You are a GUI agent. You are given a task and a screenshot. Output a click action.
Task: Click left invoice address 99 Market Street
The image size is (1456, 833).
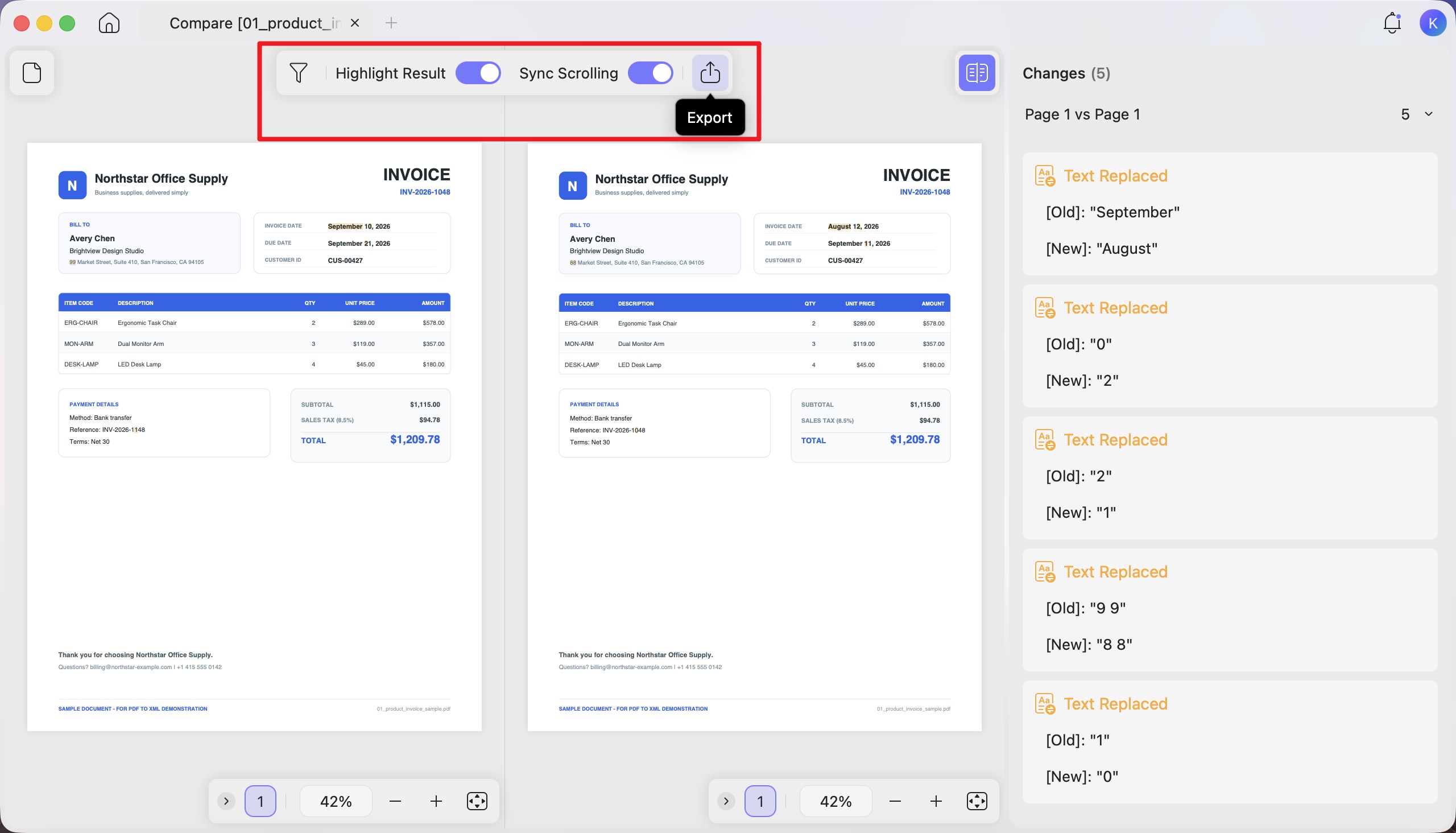click(136, 262)
